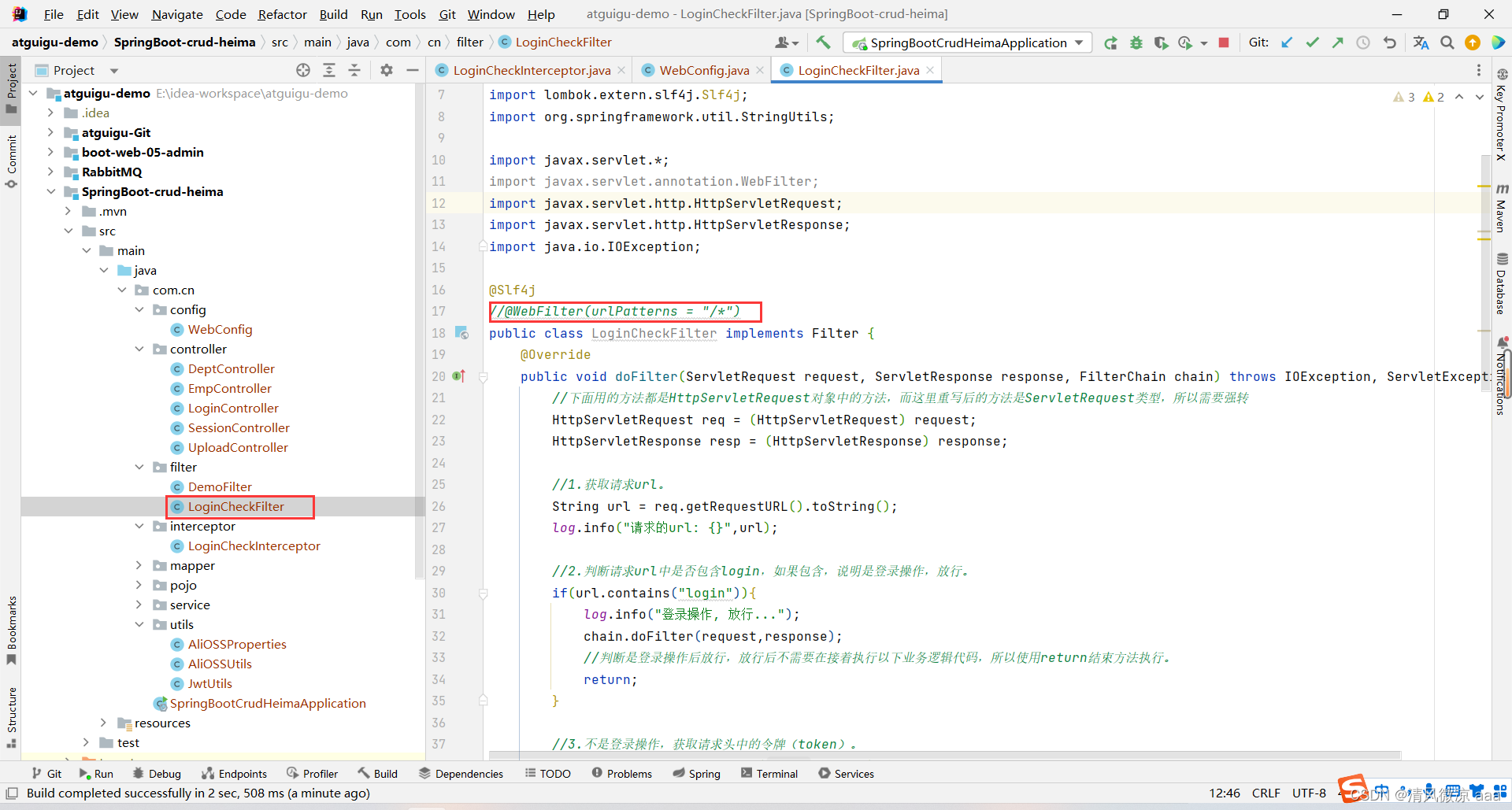Image resolution: width=1512 pixels, height=810 pixels.
Task: Click the filter breadcrumb in navigation bar
Action: click(x=469, y=43)
